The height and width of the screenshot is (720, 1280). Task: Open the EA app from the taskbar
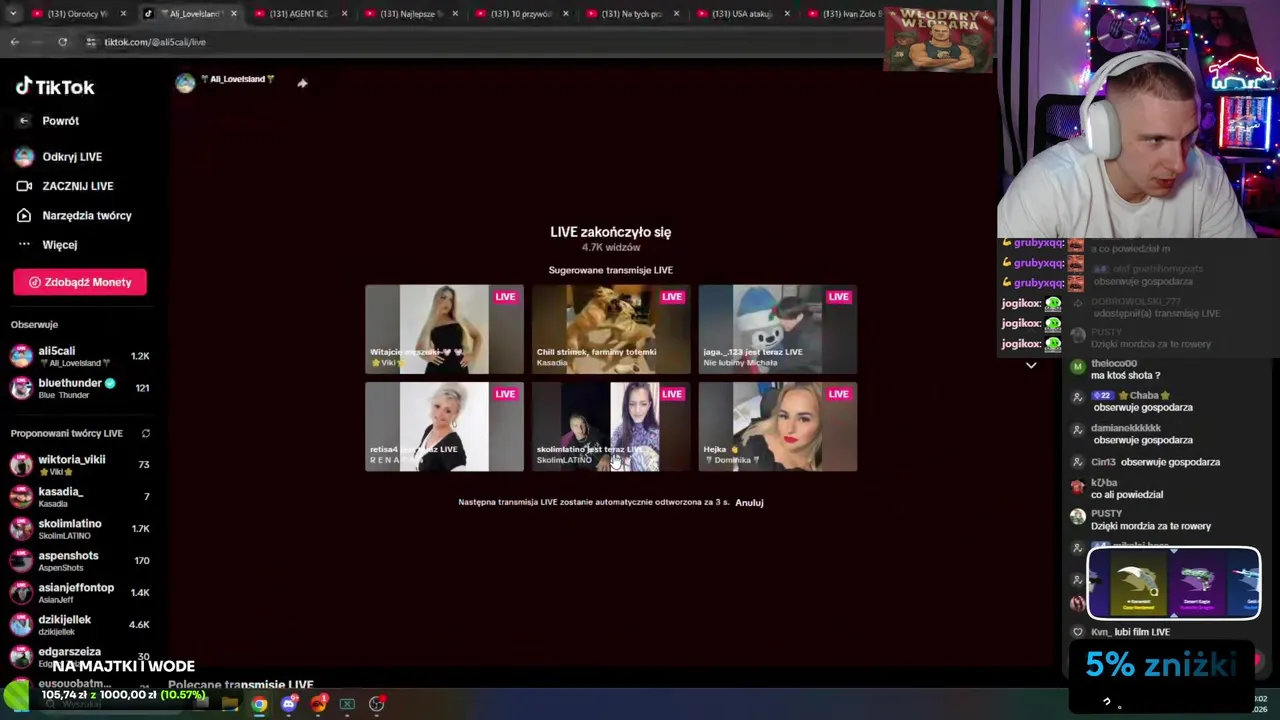(x=319, y=704)
